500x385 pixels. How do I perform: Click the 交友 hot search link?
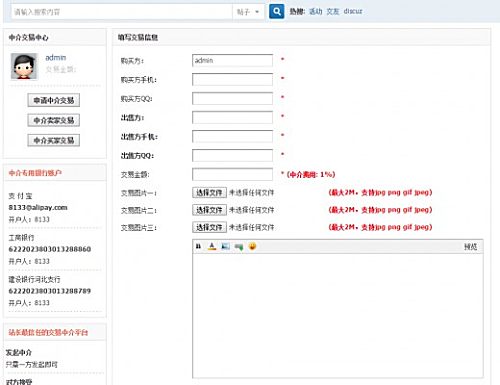pos(333,11)
